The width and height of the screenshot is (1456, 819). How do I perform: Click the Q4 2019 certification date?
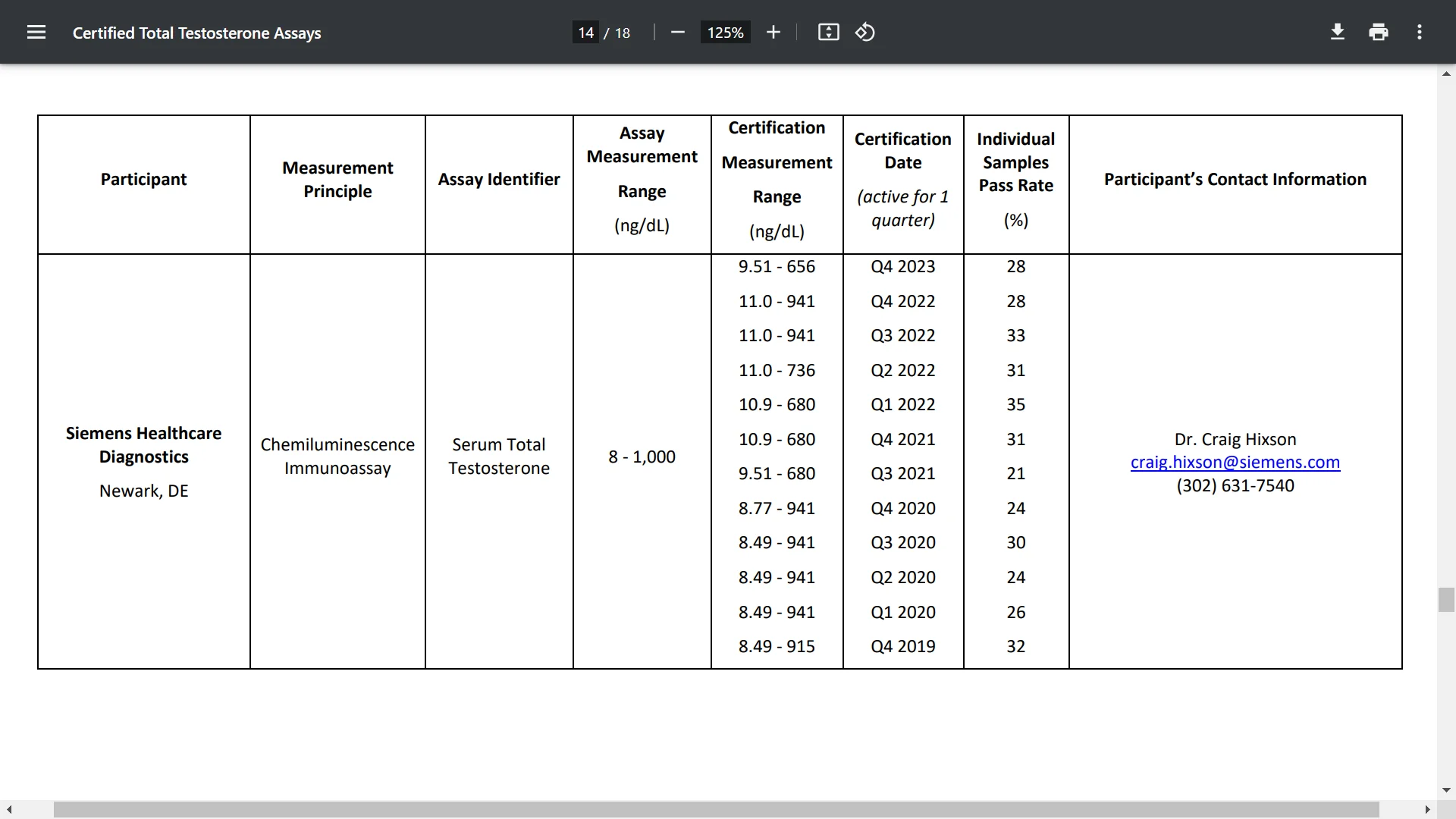click(x=902, y=647)
